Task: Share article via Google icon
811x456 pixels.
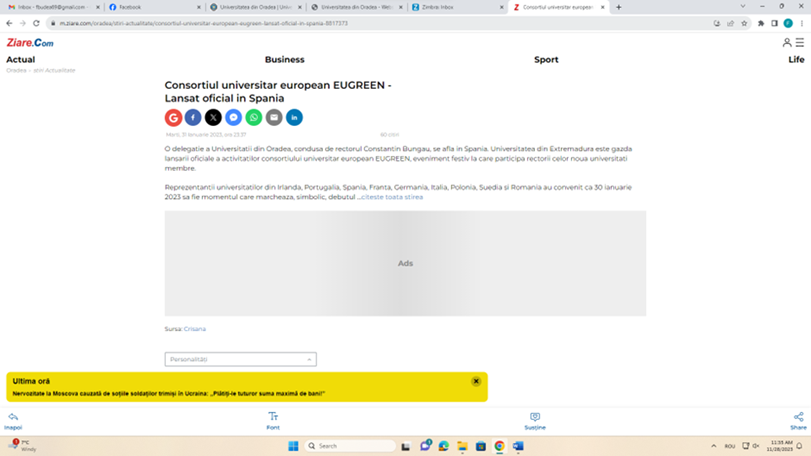Action: pos(173,118)
